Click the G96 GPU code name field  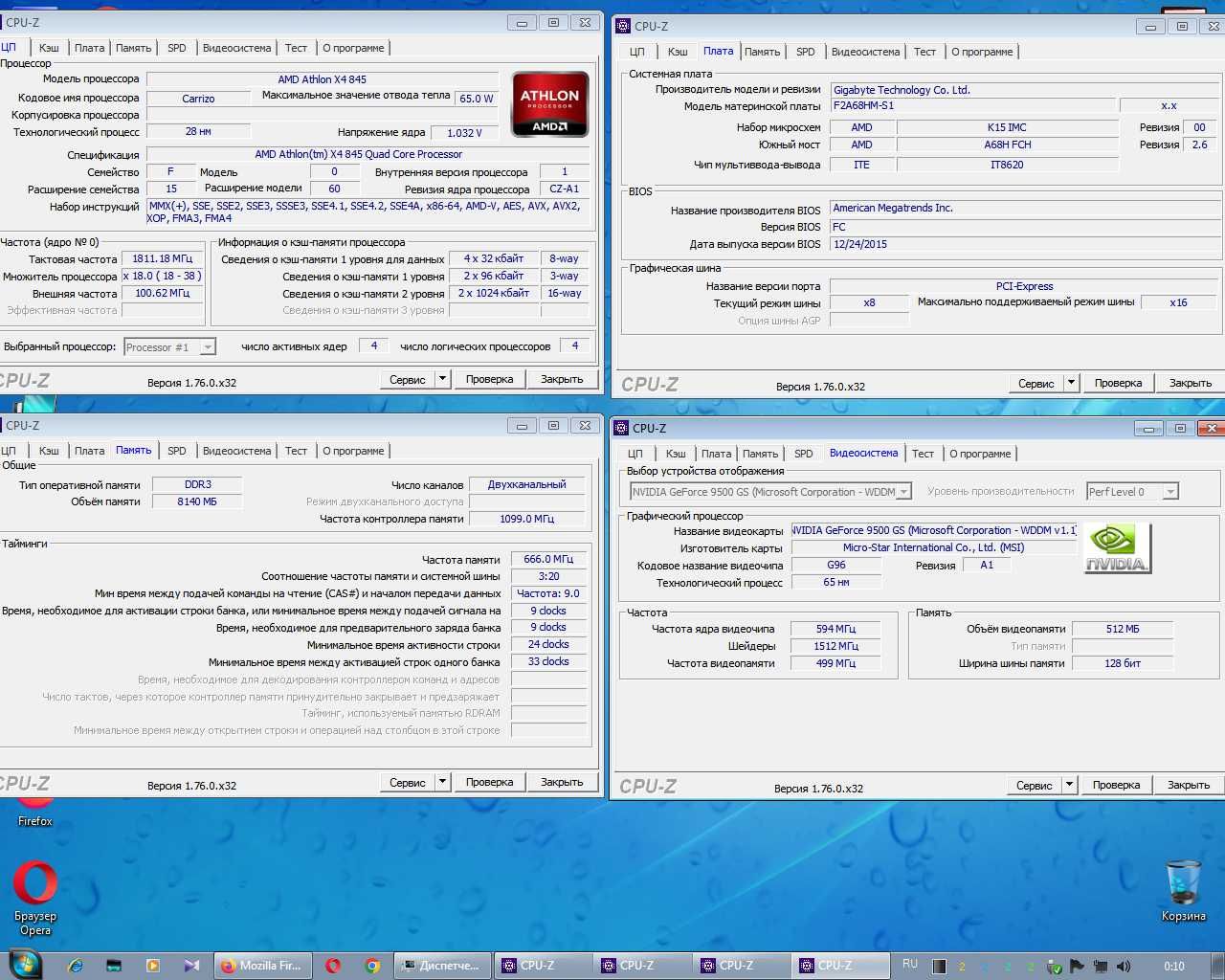tap(836, 565)
